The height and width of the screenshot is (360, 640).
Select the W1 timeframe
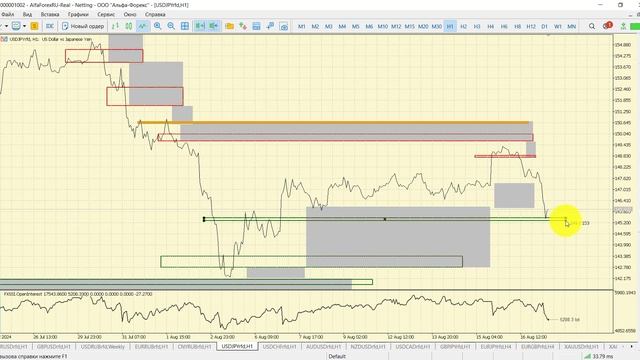(558, 26)
